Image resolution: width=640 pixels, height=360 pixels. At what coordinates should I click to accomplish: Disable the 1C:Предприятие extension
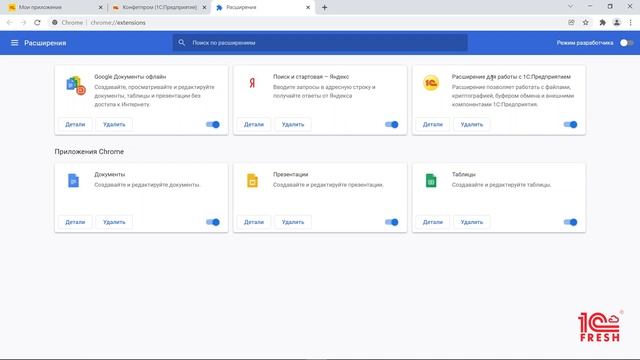point(570,124)
